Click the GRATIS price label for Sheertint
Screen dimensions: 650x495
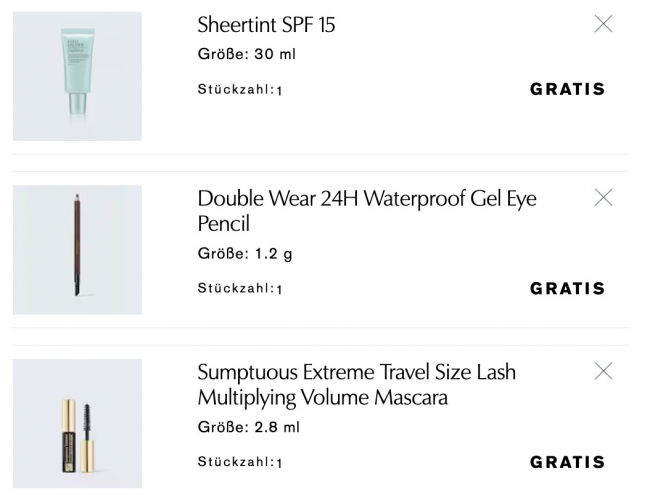pos(567,89)
